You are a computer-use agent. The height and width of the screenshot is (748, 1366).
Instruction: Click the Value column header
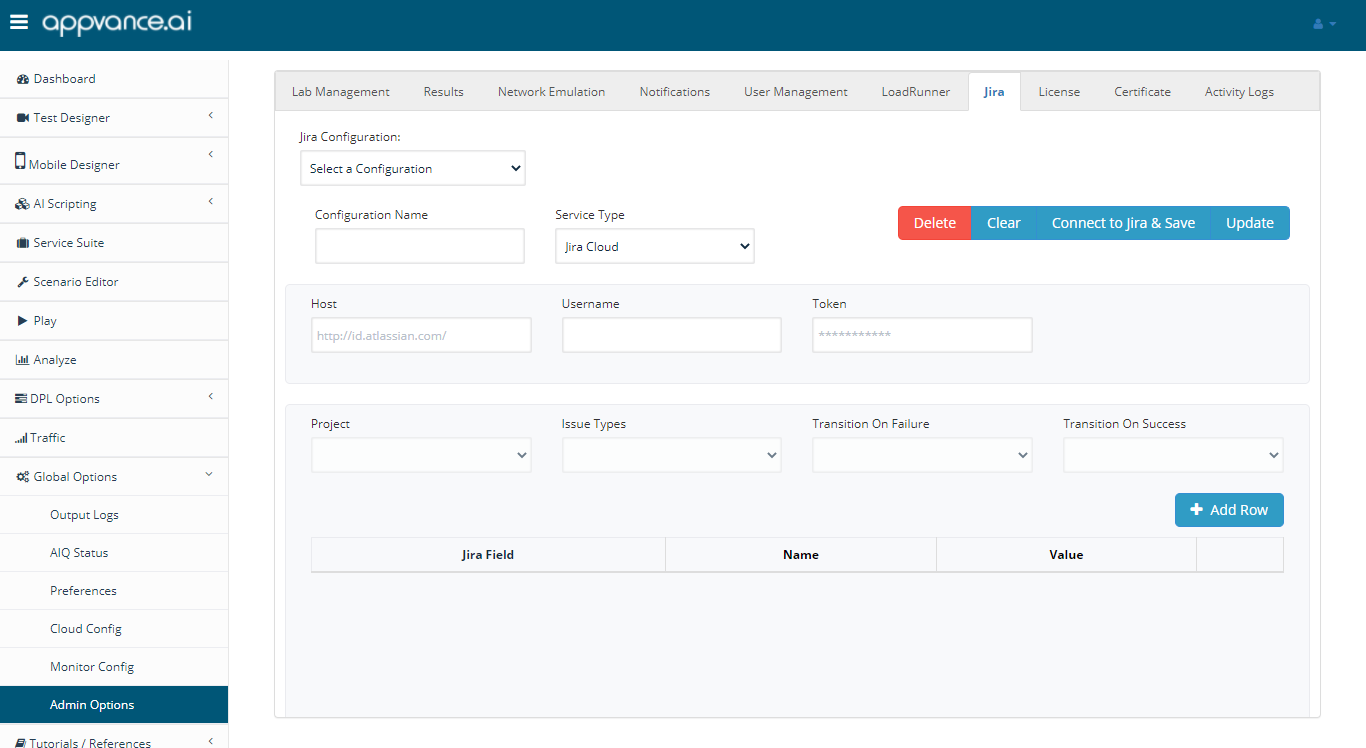1066,554
